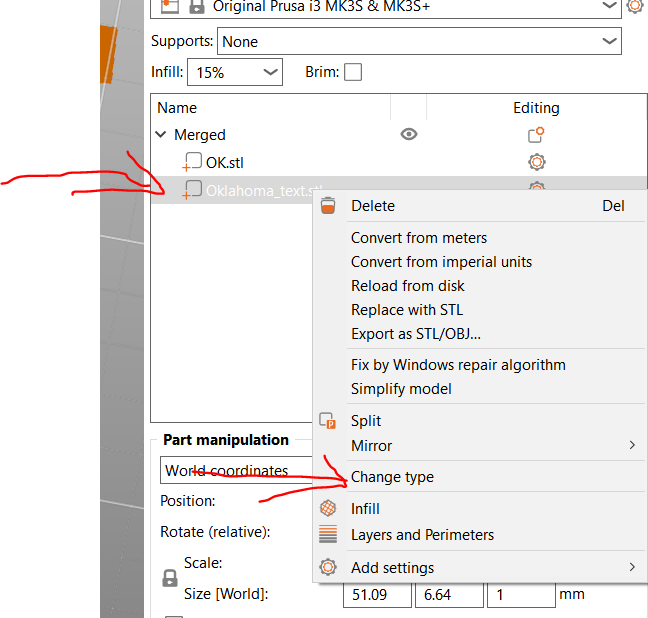Toggle the Brim checkbox
Screen dimensions: 648x618
353,72
